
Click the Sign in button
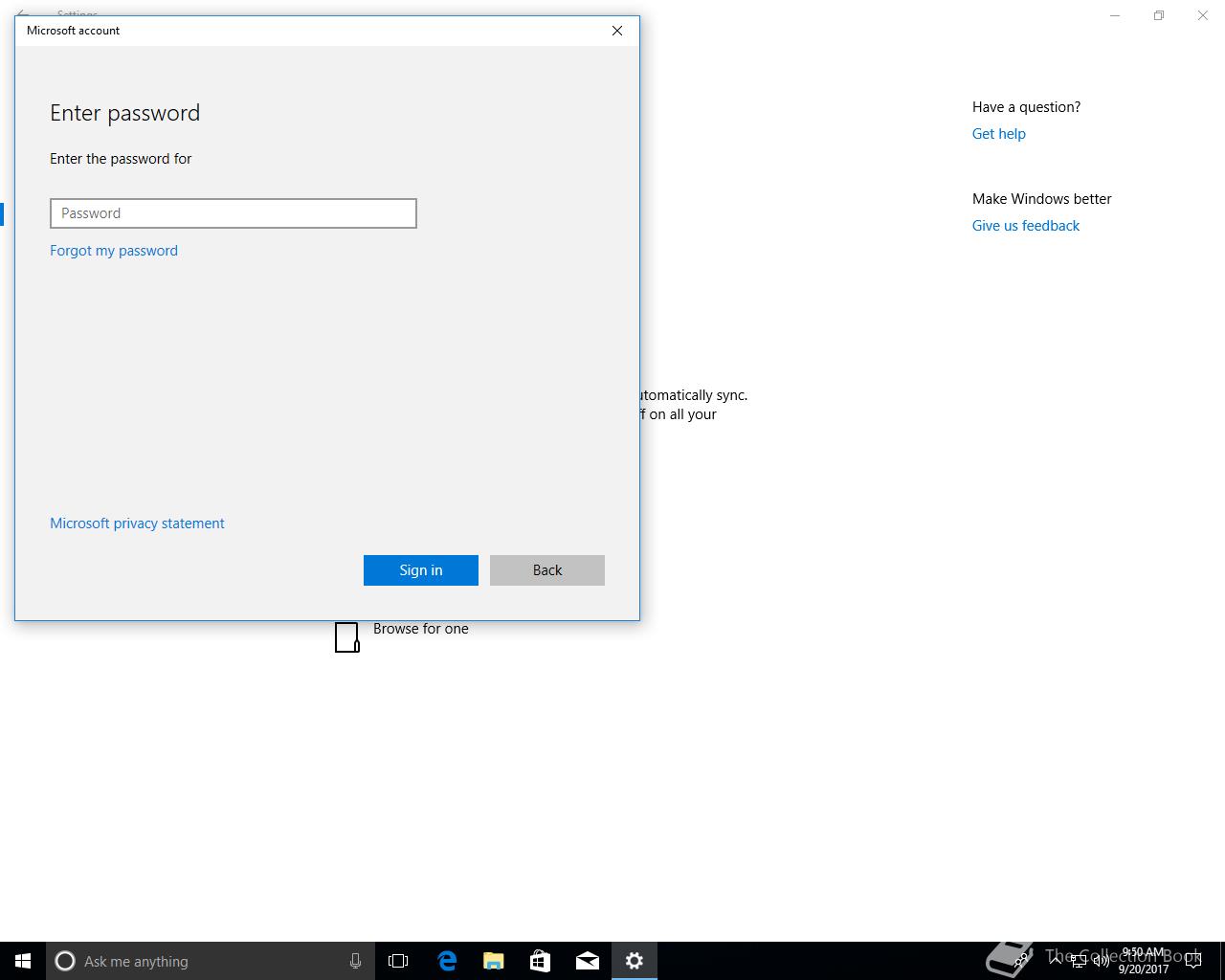pyautogui.click(x=421, y=570)
